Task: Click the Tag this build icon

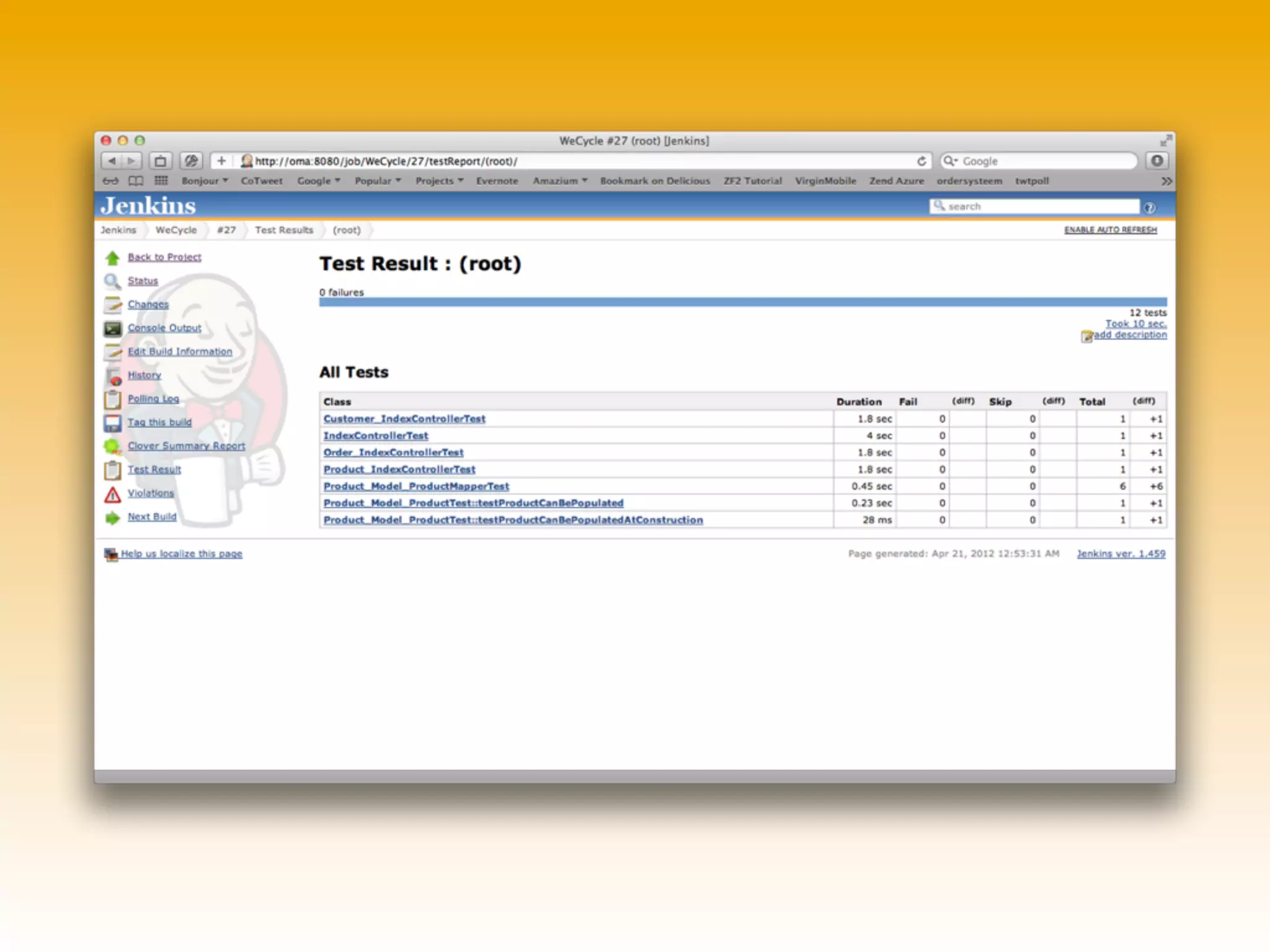Action: (x=112, y=423)
